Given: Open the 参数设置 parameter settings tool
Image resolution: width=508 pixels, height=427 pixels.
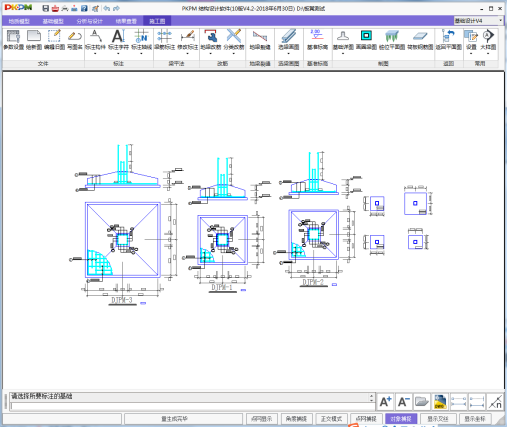Looking at the screenshot, I should [x=13, y=40].
